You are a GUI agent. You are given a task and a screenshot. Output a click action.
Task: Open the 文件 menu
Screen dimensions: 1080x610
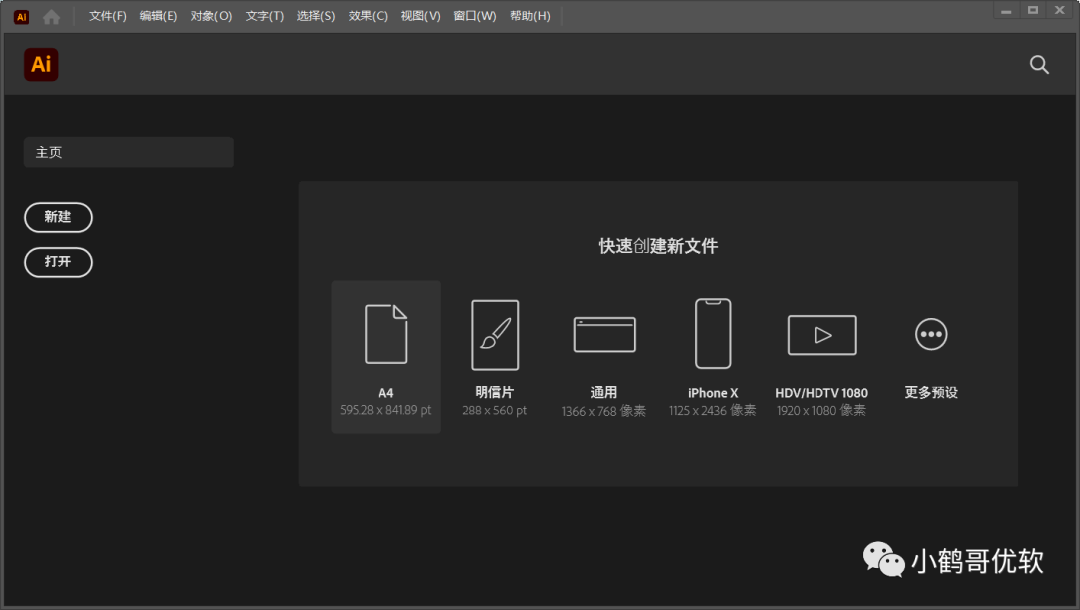(106, 16)
